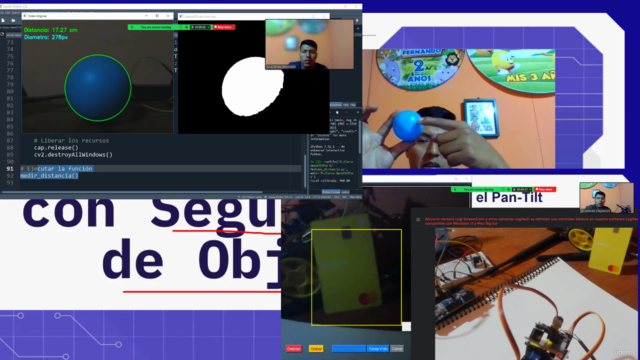Click the red interrupt kernel icon in console
640x360 pixels.
pos(346,113)
